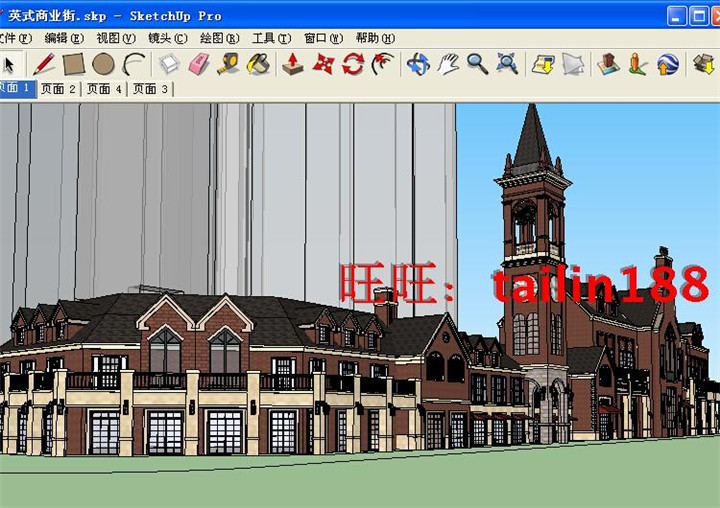Switch to scene tab 页面 4
The height and width of the screenshot is (508, 720).
pos(105,89)
